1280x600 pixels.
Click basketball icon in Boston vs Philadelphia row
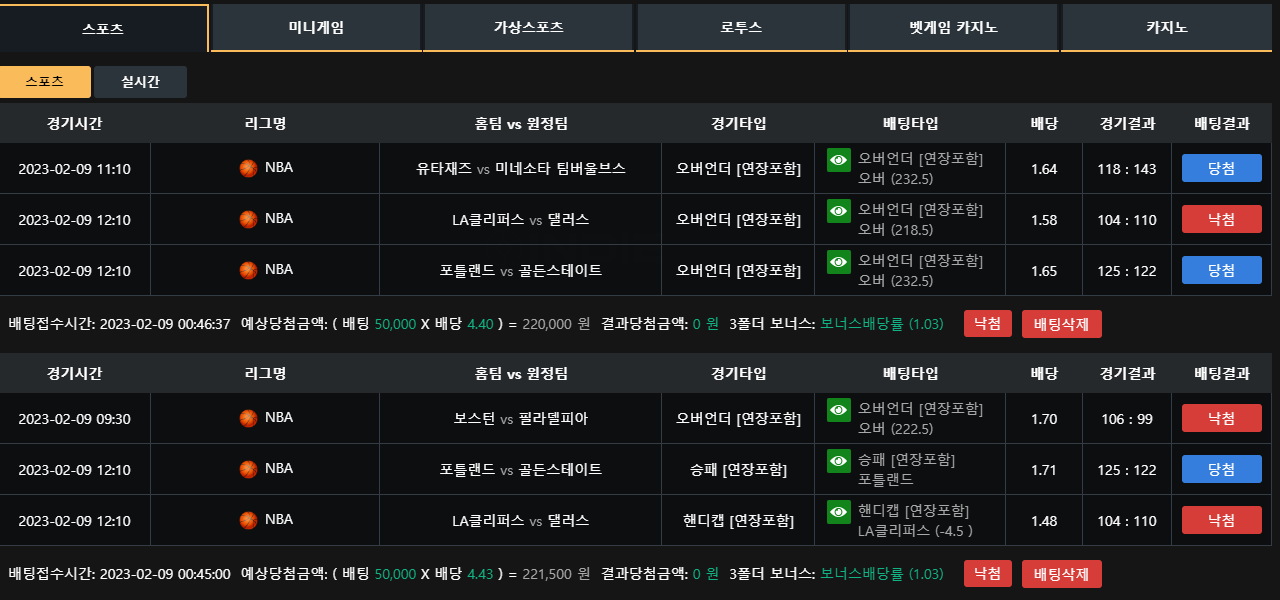(x=248, y=418)
